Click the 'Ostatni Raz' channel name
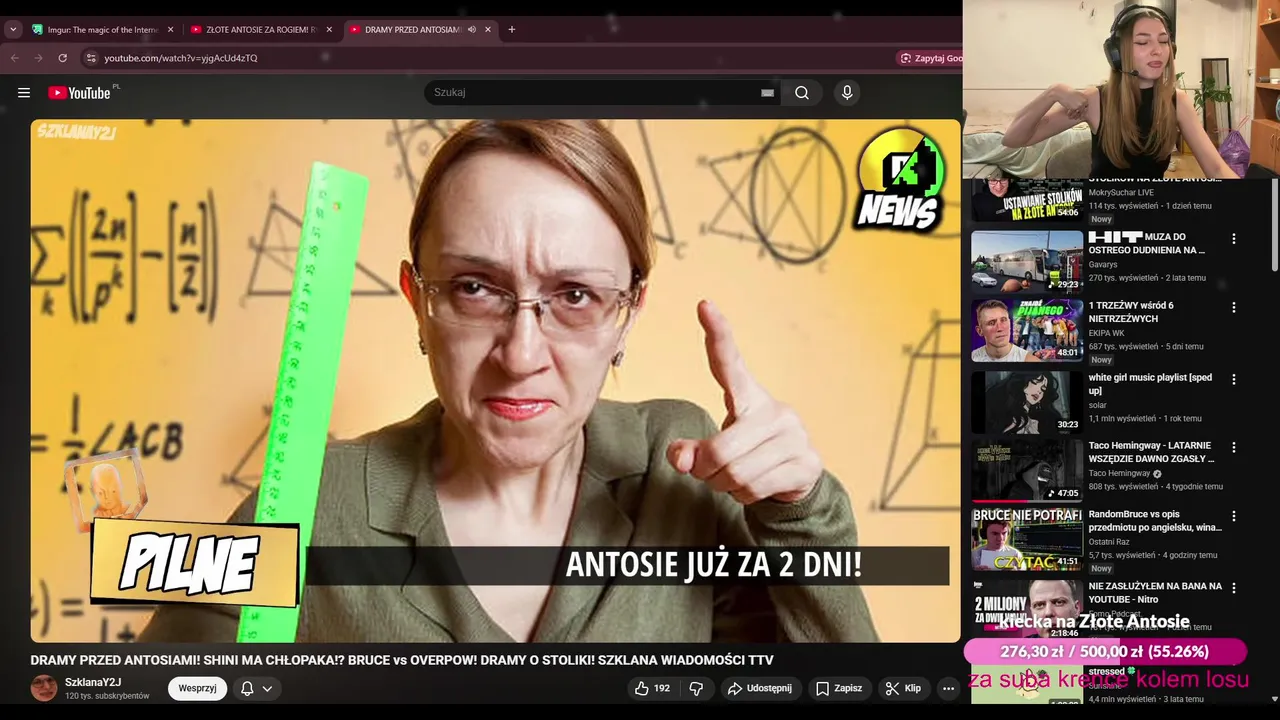This screenshot has height=720, width=1280. [1110, 542]
